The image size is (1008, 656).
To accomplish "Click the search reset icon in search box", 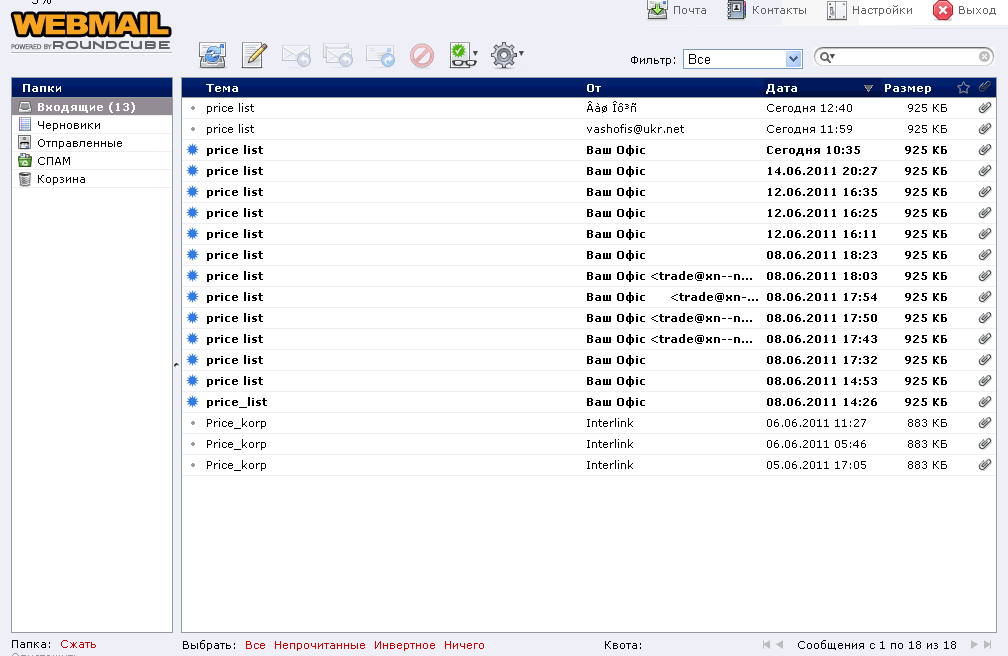I will 984,58.
